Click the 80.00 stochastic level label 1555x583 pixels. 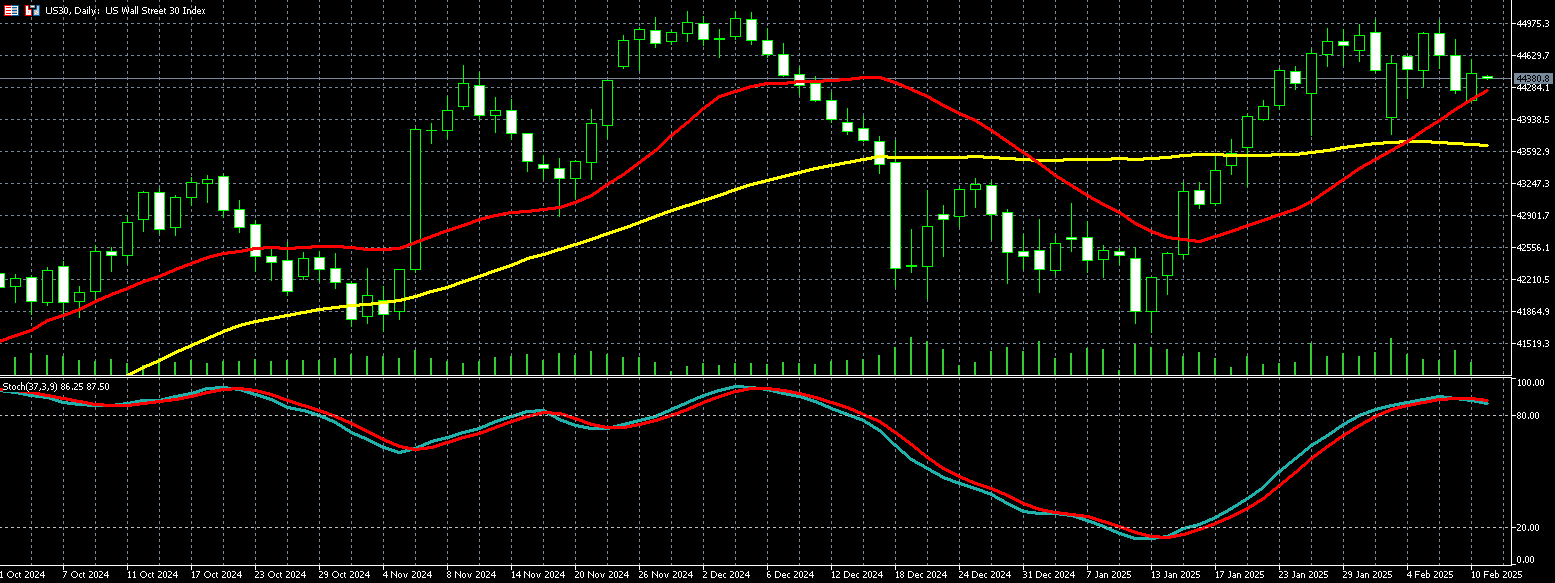[x=1528, y=415]
